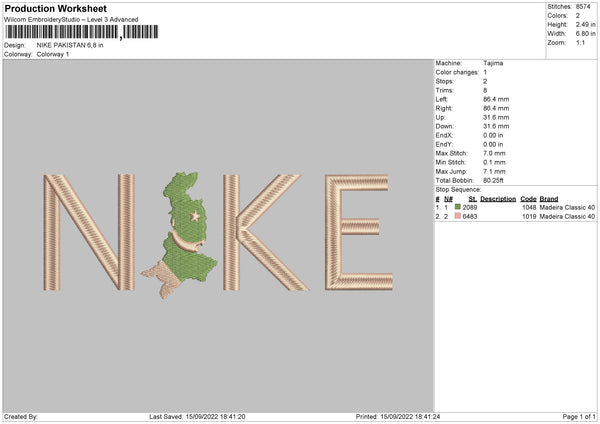Screen dimensions: 600x424
Task: Click the 'Production Worksheet' title
Action: 55,8
